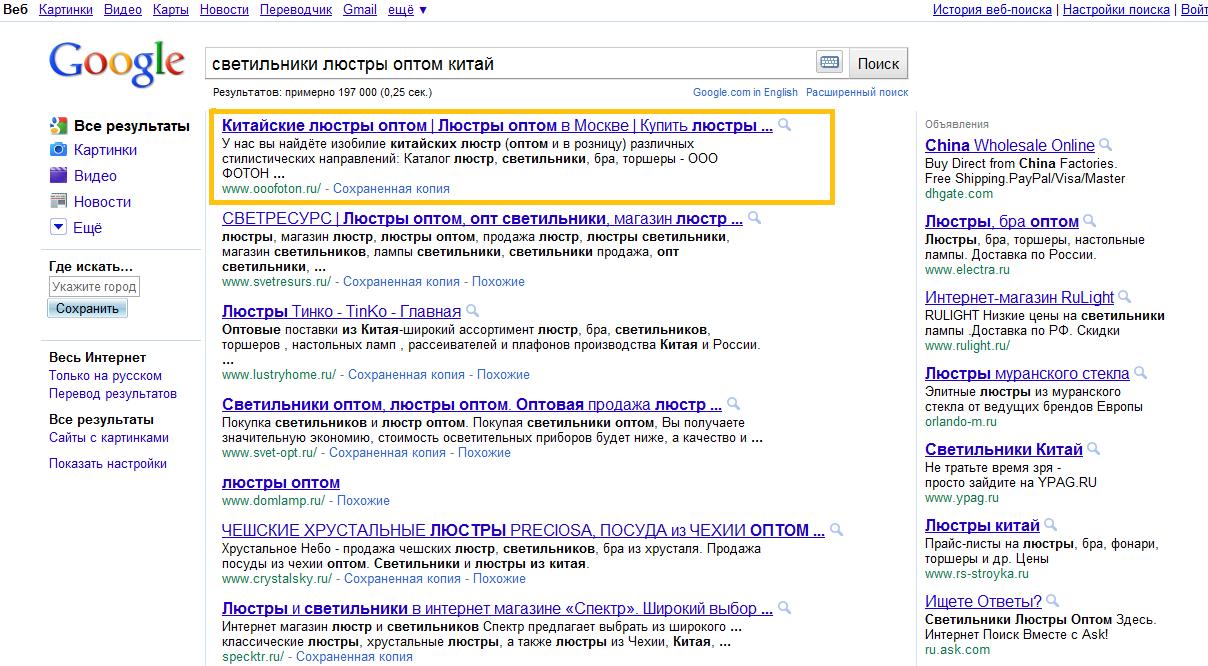The height and width of the screenshot is (666, 1208).
Task: Open the ещё dropdown in top bar
Action: click(407, 10)
